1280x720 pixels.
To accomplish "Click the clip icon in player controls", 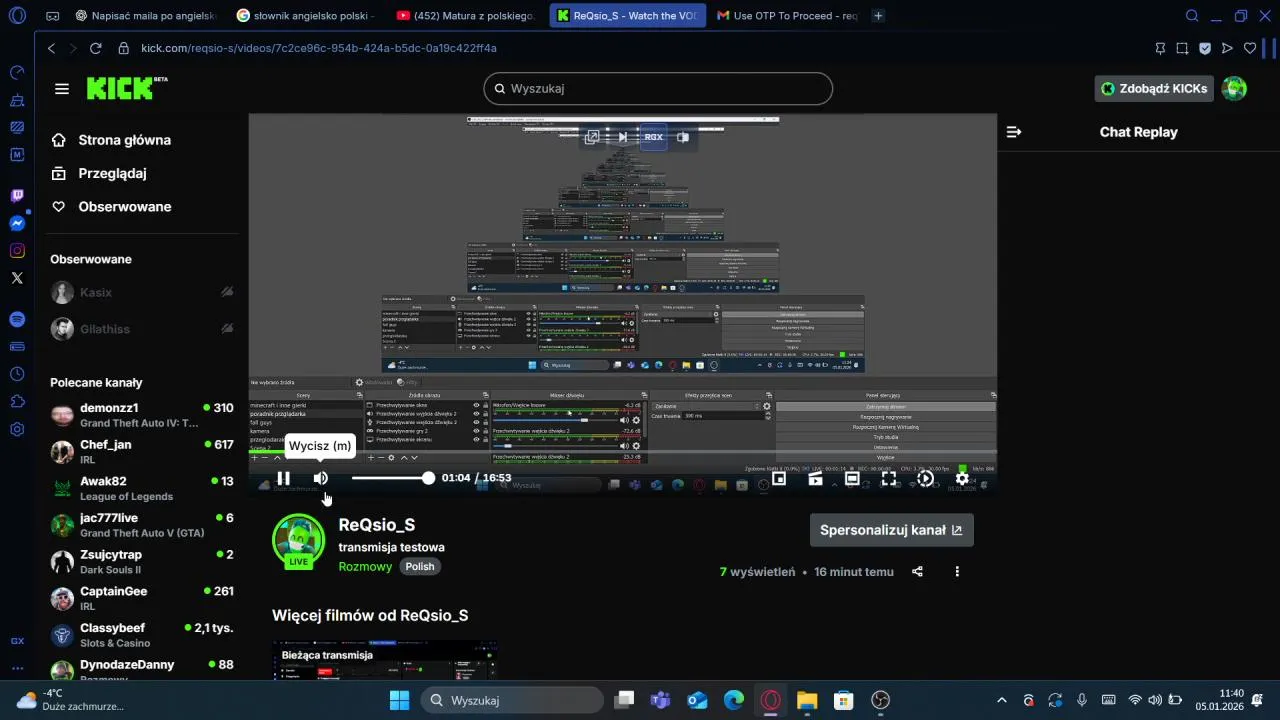I will click(816, 479).
